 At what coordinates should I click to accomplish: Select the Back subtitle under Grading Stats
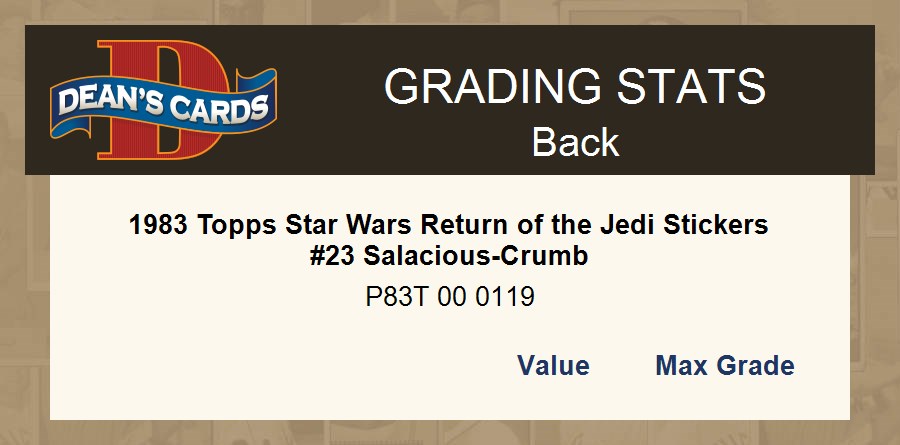575,142
